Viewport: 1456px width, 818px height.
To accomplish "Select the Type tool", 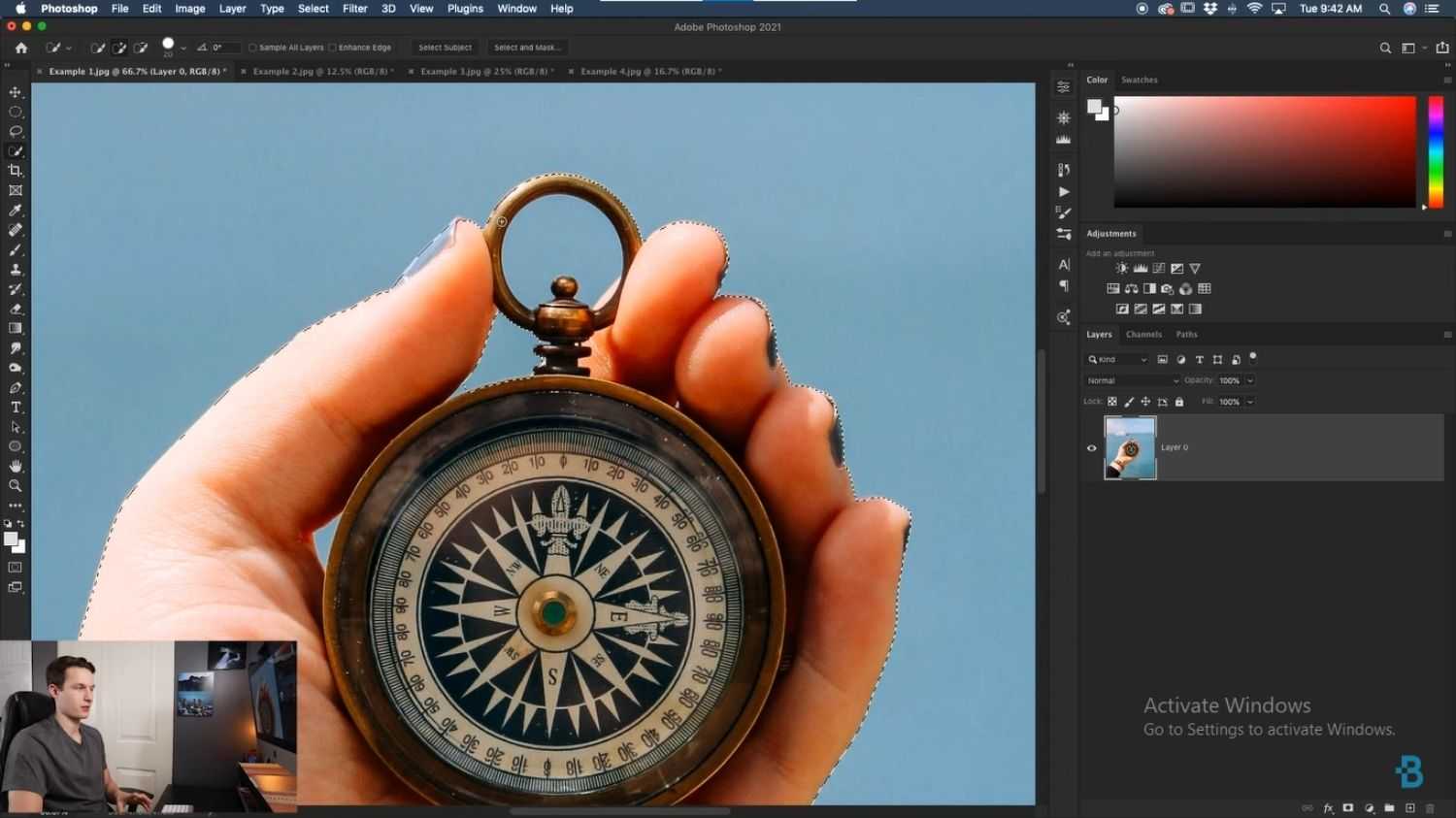I will point(16,406).
